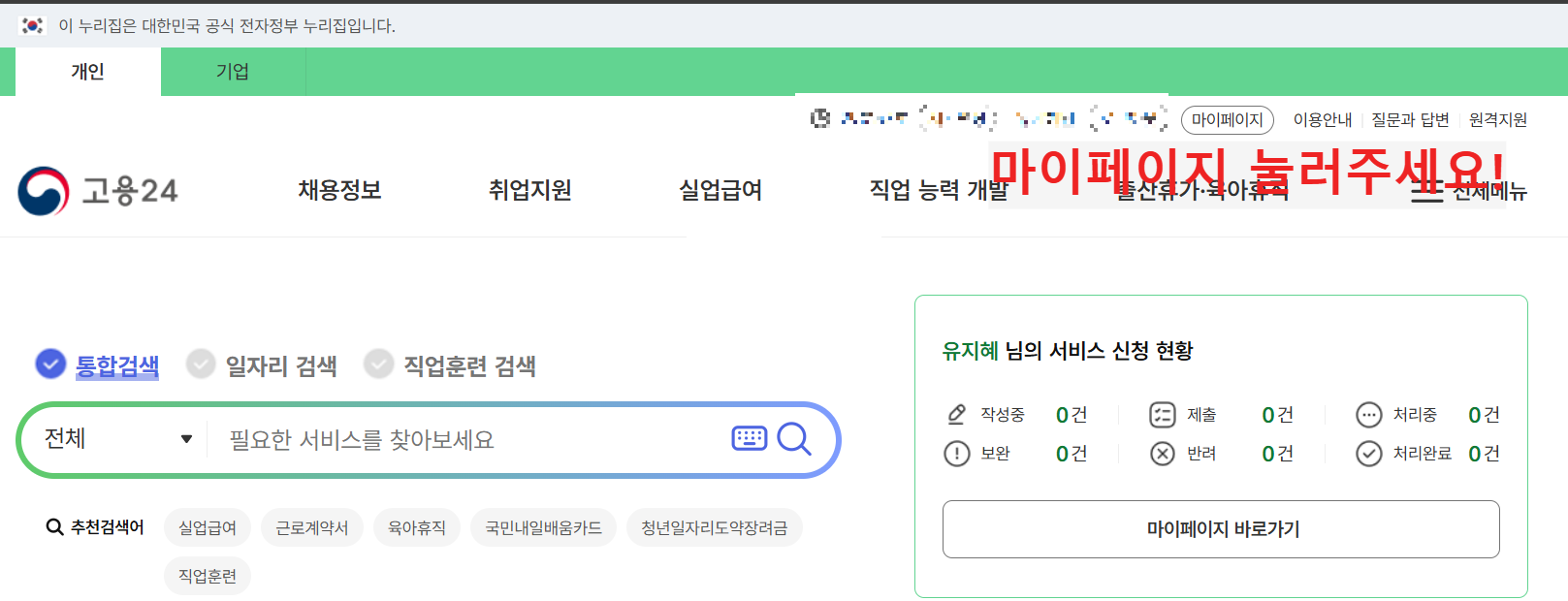Click the Korean flag icon
This screenshot has height=601, width=1568.
33,25
